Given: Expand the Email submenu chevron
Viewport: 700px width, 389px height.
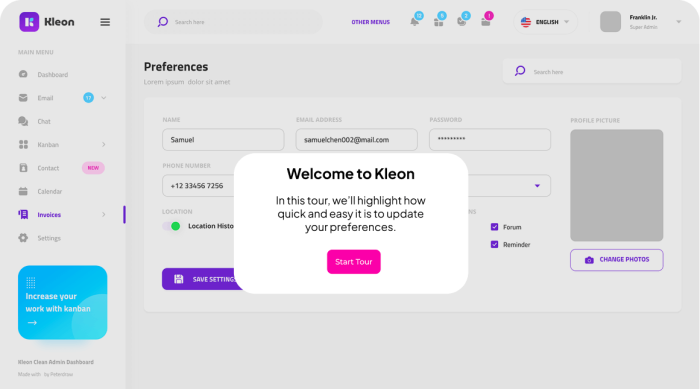Looking at the screenshot, I should click(x=104, y=98).
